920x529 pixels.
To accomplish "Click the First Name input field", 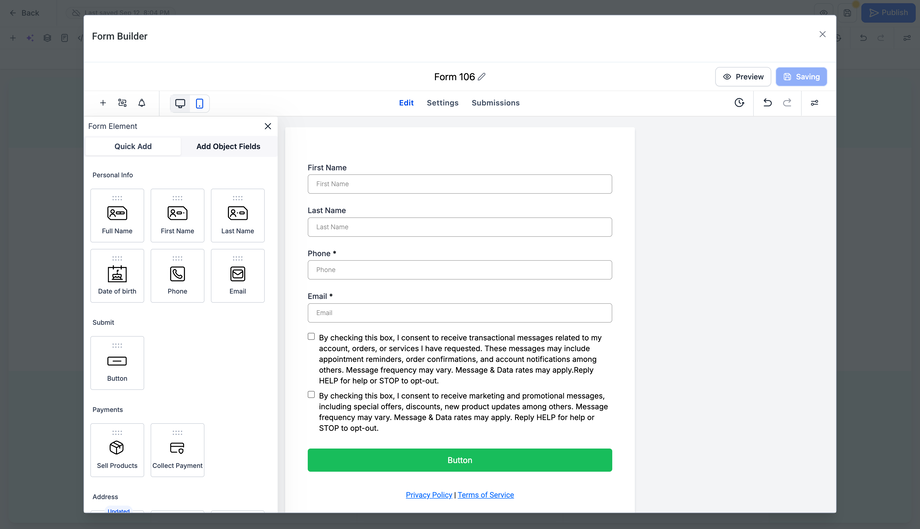I will coord(459,184).
